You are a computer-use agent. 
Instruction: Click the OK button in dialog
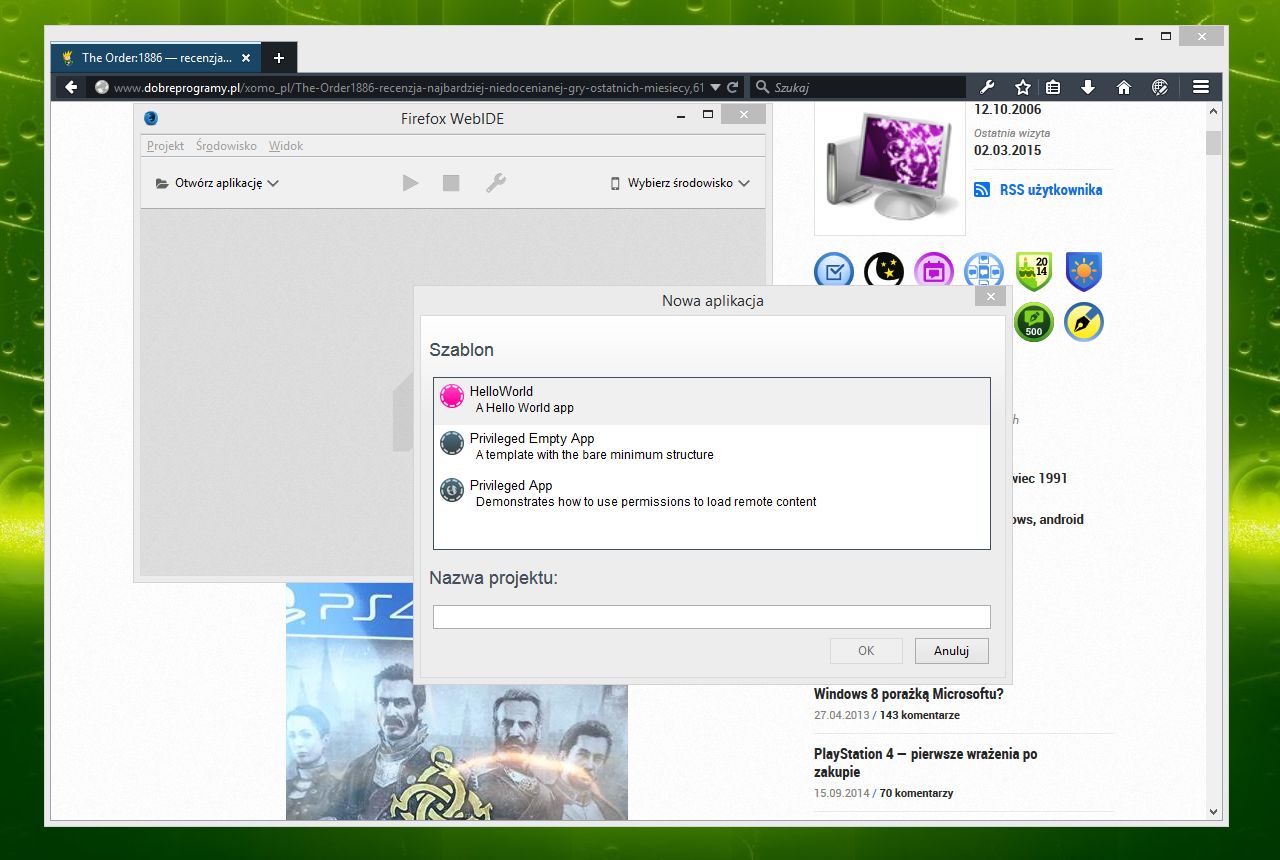click(x=866, y=651)
